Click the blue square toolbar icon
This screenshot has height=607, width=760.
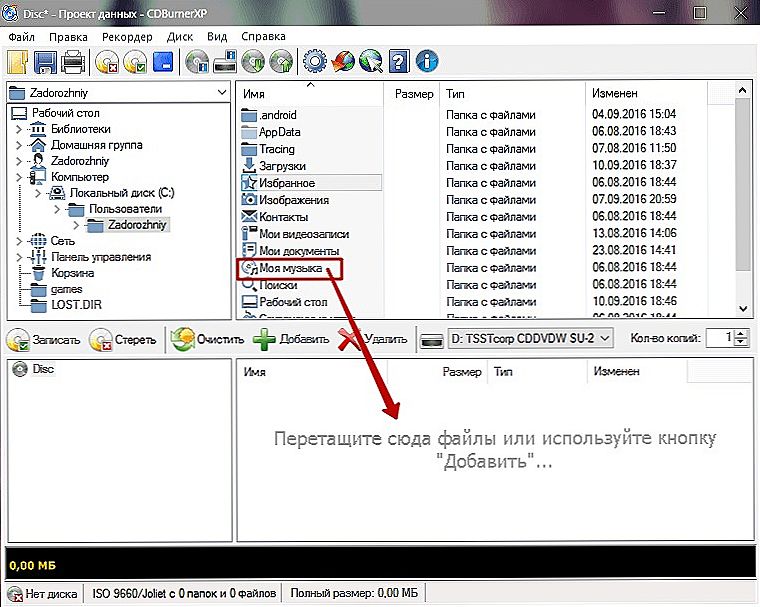[163, 62]
